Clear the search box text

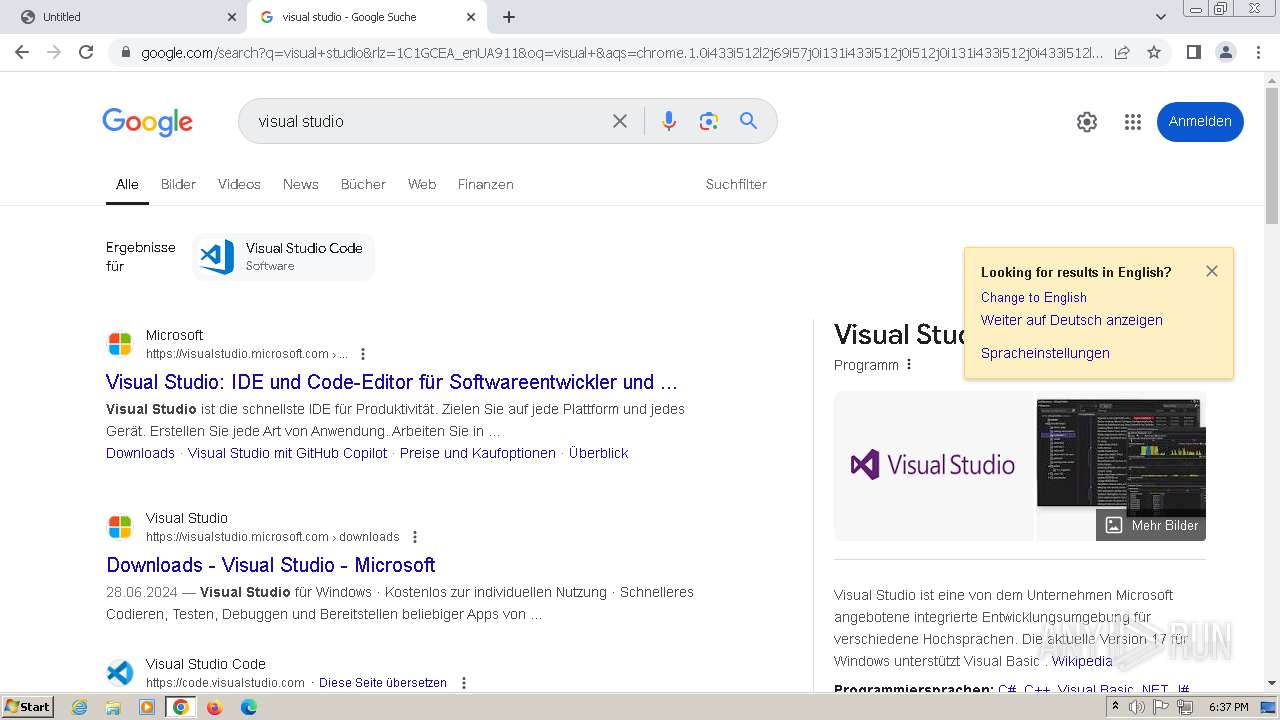(x=620, y=121)
